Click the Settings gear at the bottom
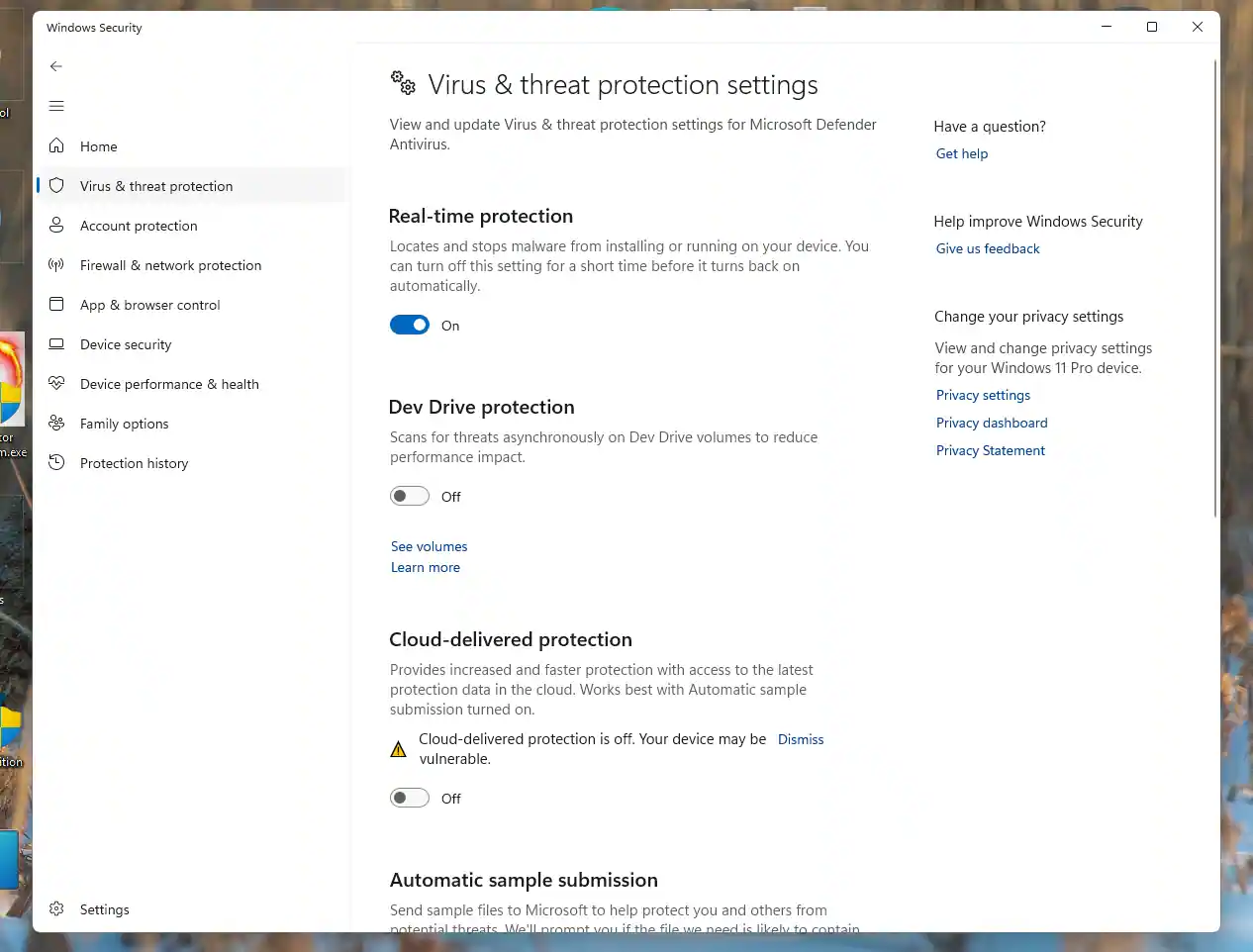 click(56, 908)
